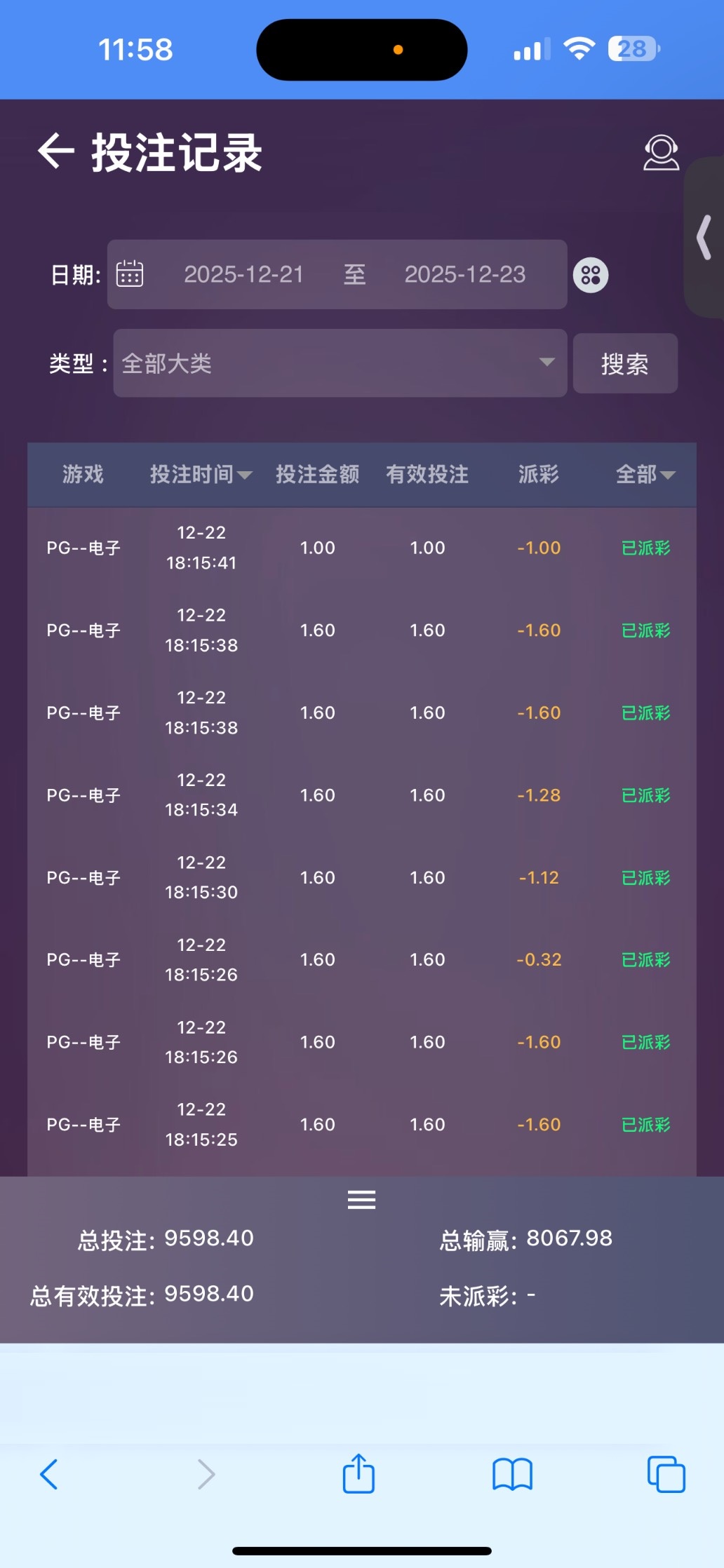Tap Safari share icon

coord(358,1473)
